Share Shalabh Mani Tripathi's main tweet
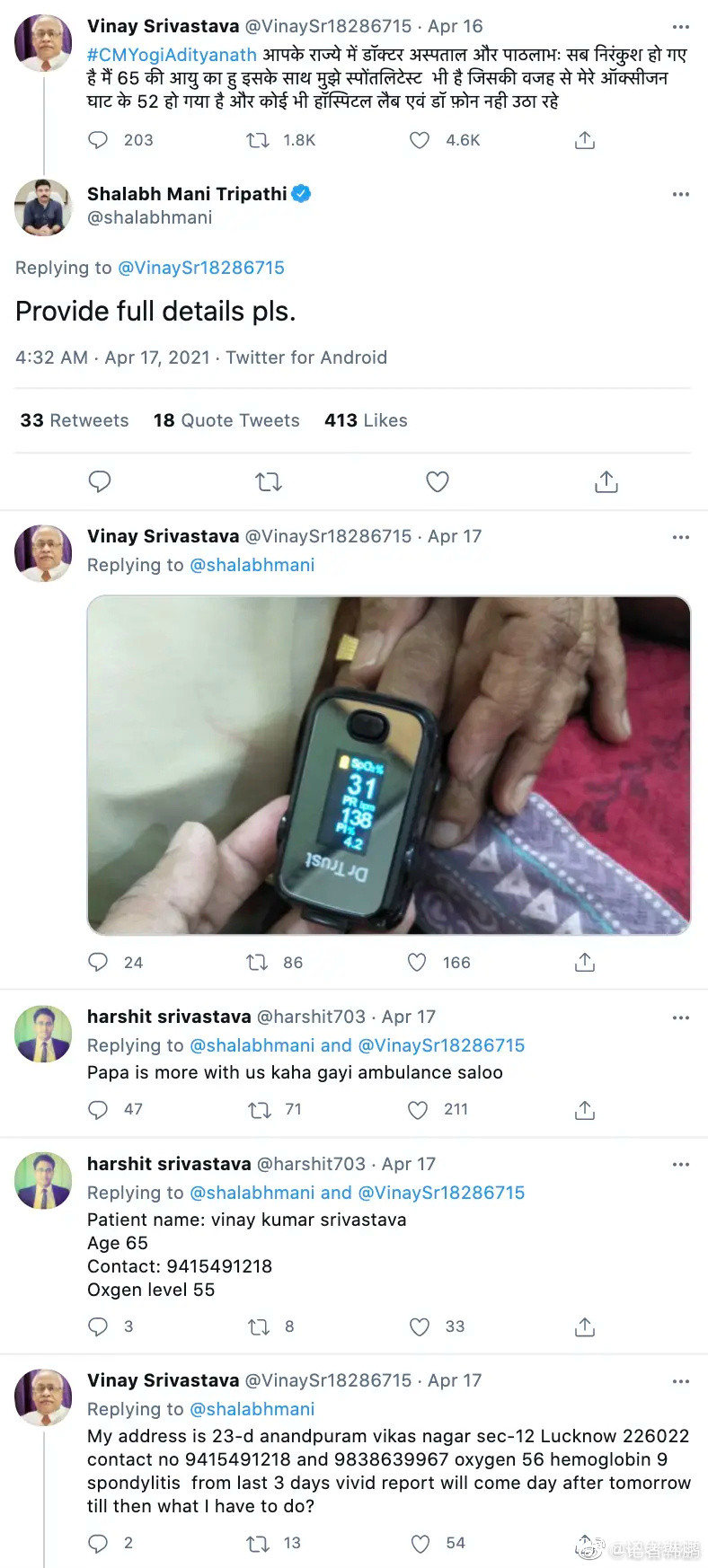 point(606,482)
